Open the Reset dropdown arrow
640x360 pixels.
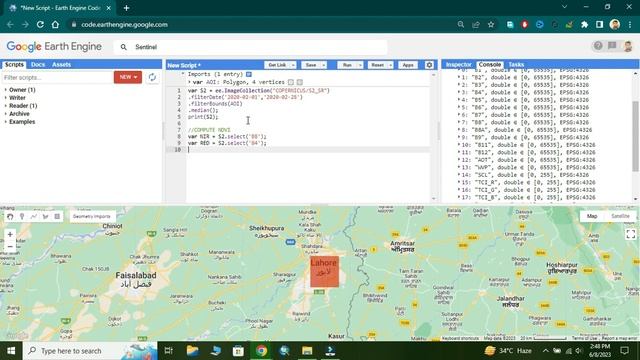click(390, 65)
